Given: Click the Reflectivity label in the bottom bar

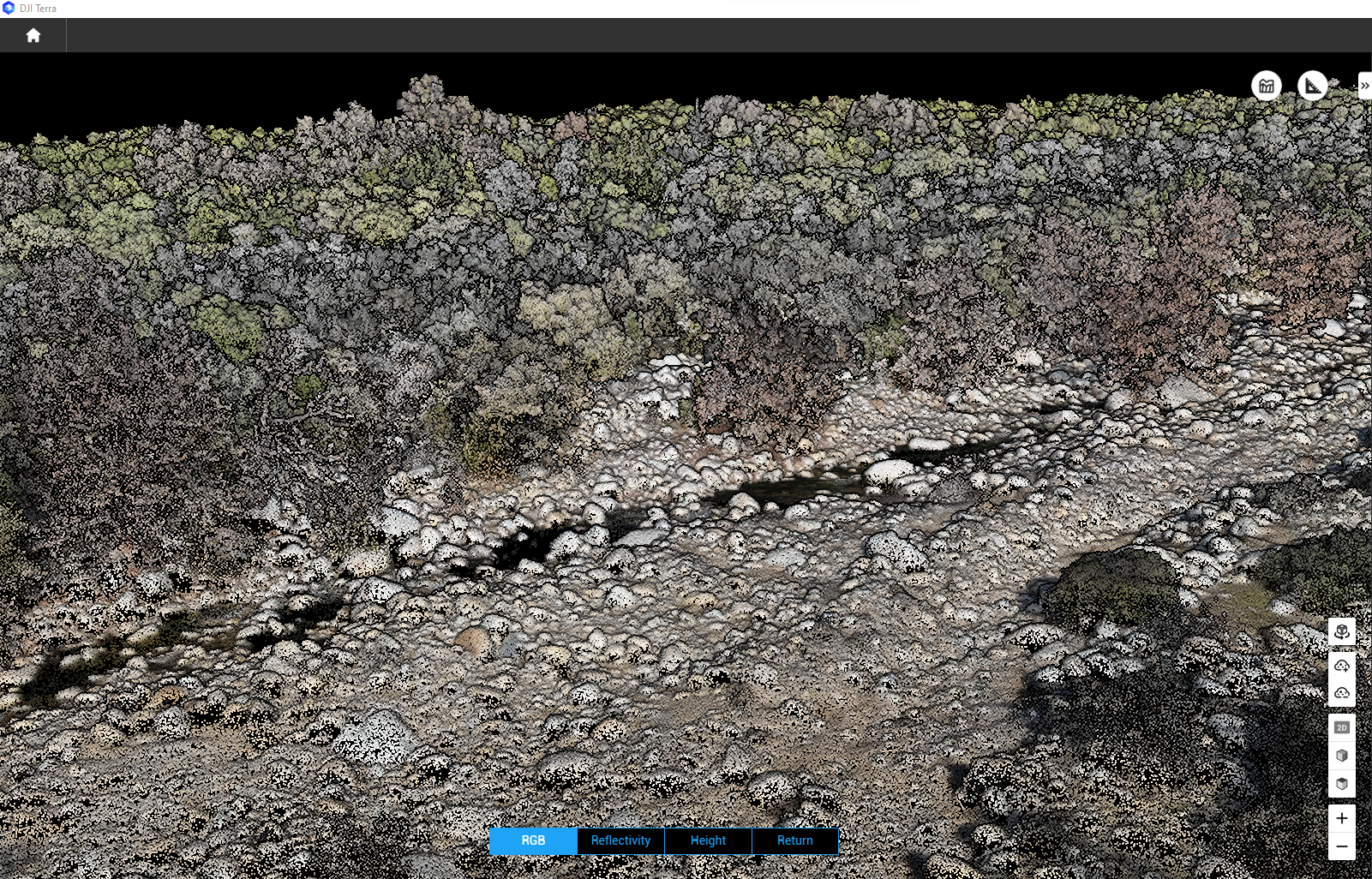Looking at the screenshot, I should [620, 840].
